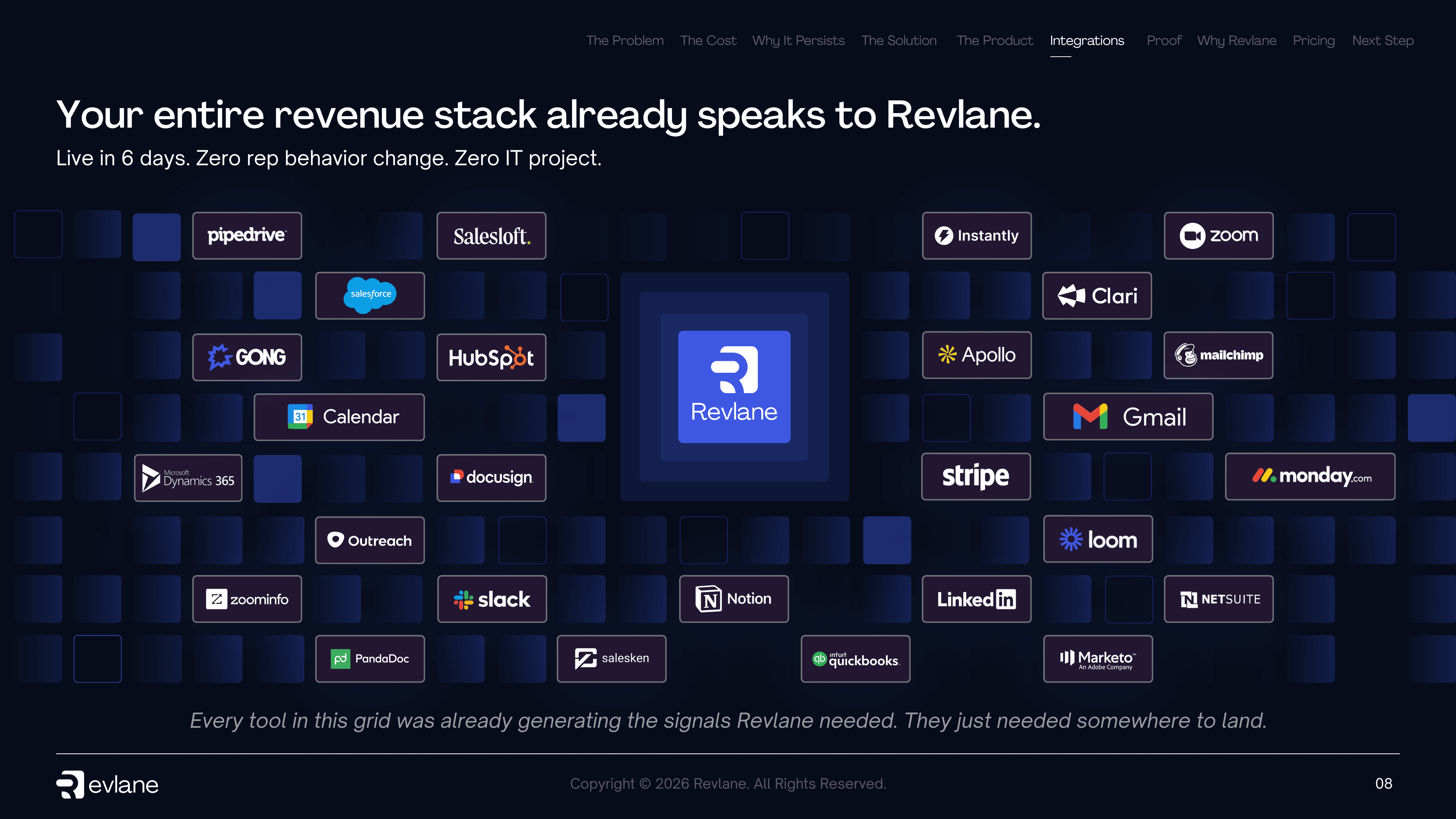Image resolution: width=1456 pixels, height=819 pixels.
Task: Go to The Problem section
Action: point(625,41)
